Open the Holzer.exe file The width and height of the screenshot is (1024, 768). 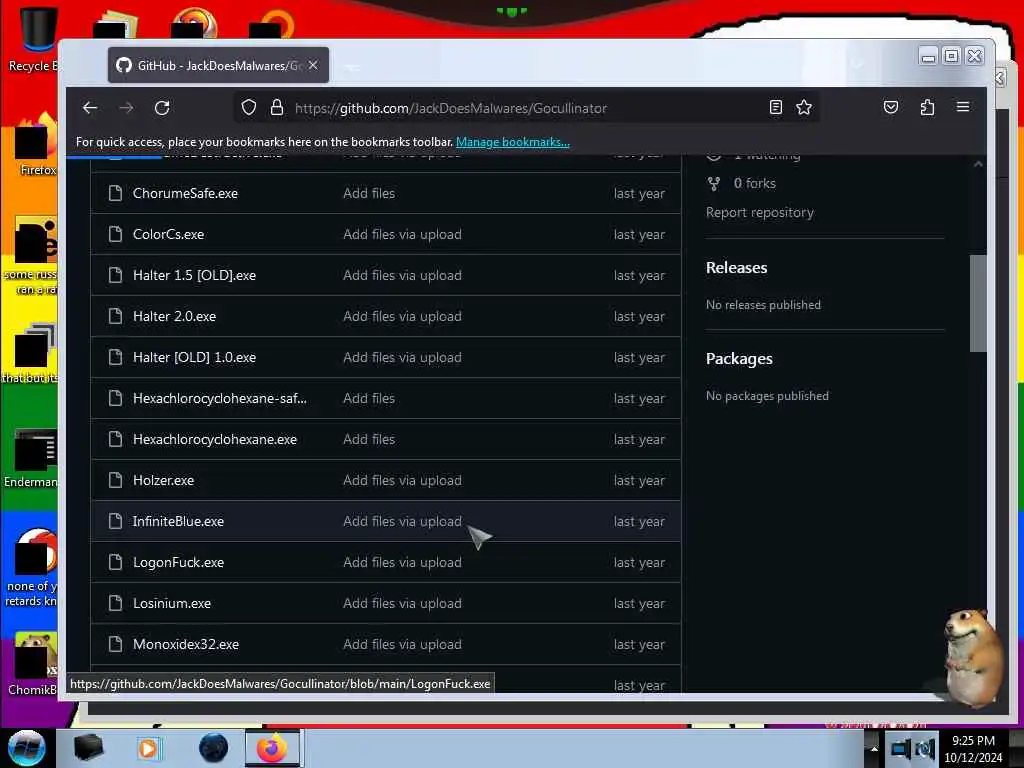click(x=163, y=480)
